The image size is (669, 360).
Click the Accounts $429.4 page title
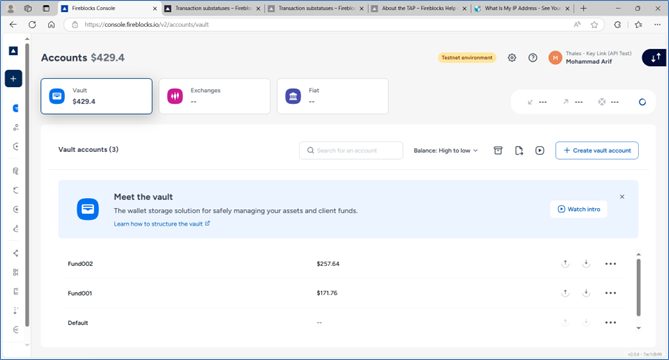coord(83,58)
